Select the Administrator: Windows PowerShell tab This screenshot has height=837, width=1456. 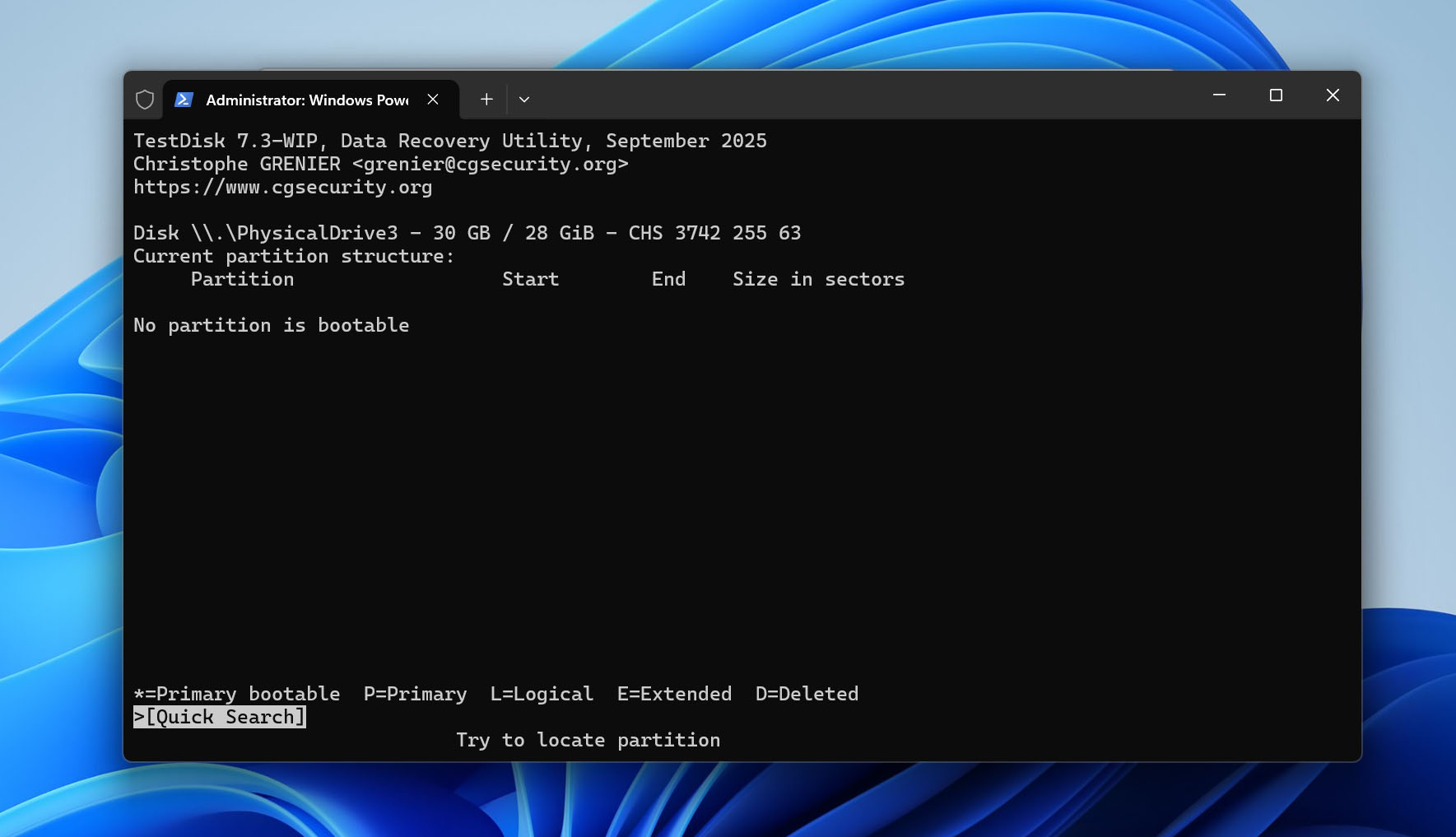pyautogui.click(x=310, y=100)
